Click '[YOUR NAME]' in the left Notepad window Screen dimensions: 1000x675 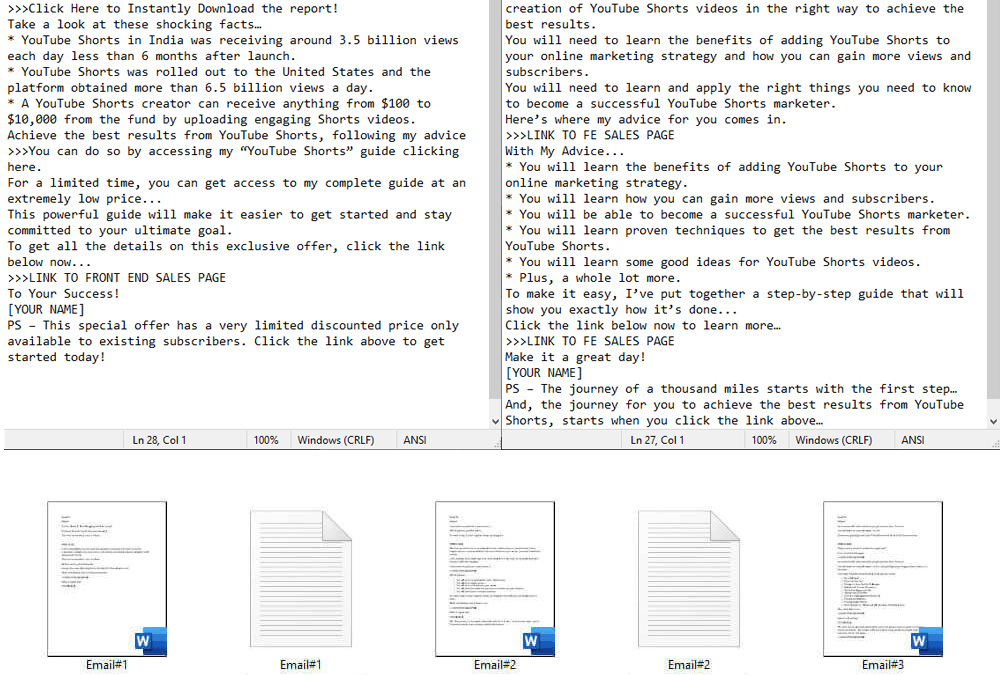pos(46,309)
